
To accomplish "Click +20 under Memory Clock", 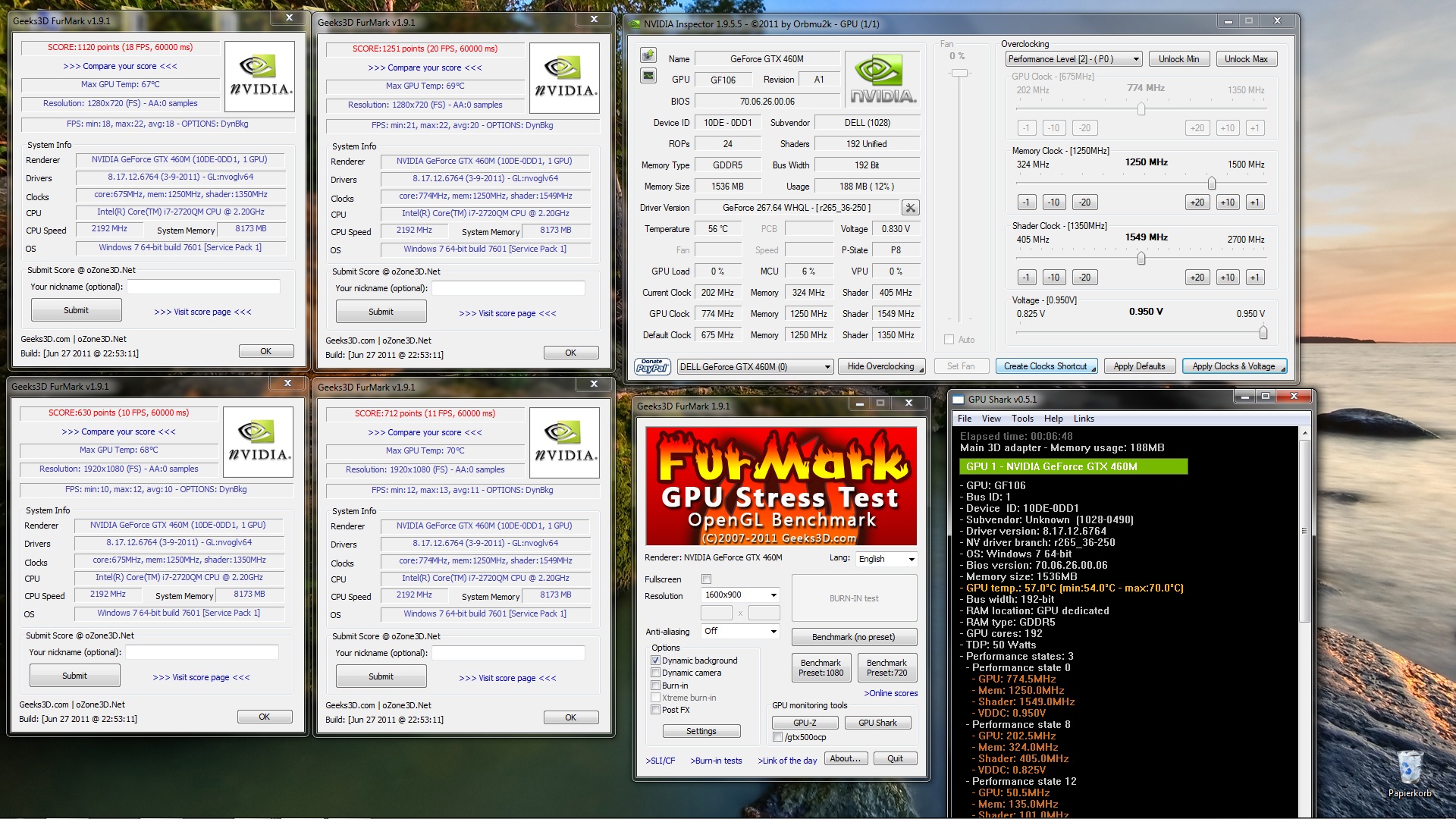I will pos(1197,202).
